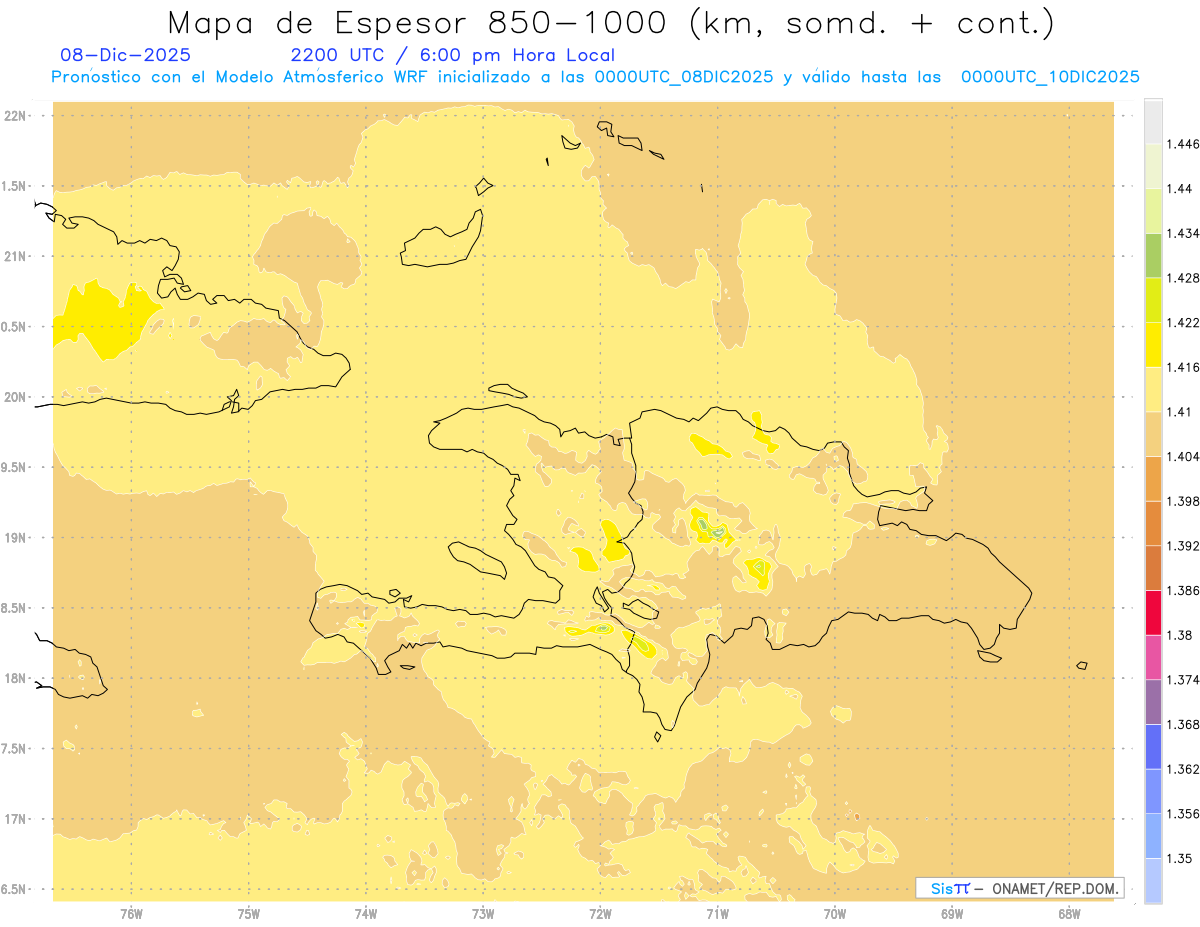Click the 17N latitude label
Viewport: 1200px width, 927px height.
pyautogui.click(x=14, y=819)
